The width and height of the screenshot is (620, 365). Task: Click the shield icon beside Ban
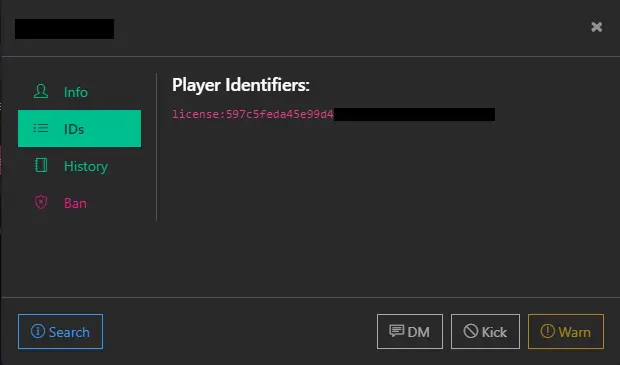click(41, 202)
